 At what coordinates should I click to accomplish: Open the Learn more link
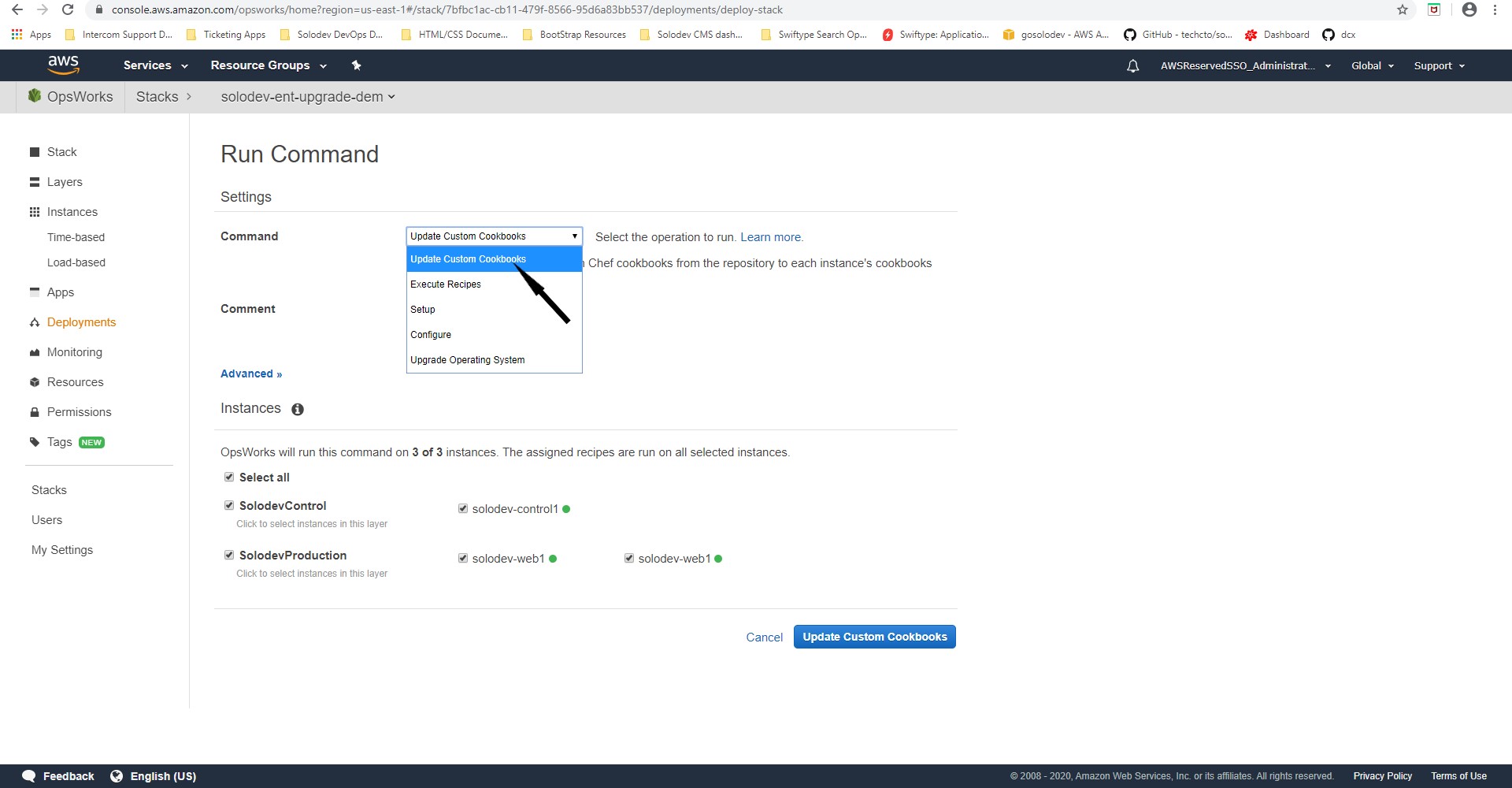[x=772, y=237]
